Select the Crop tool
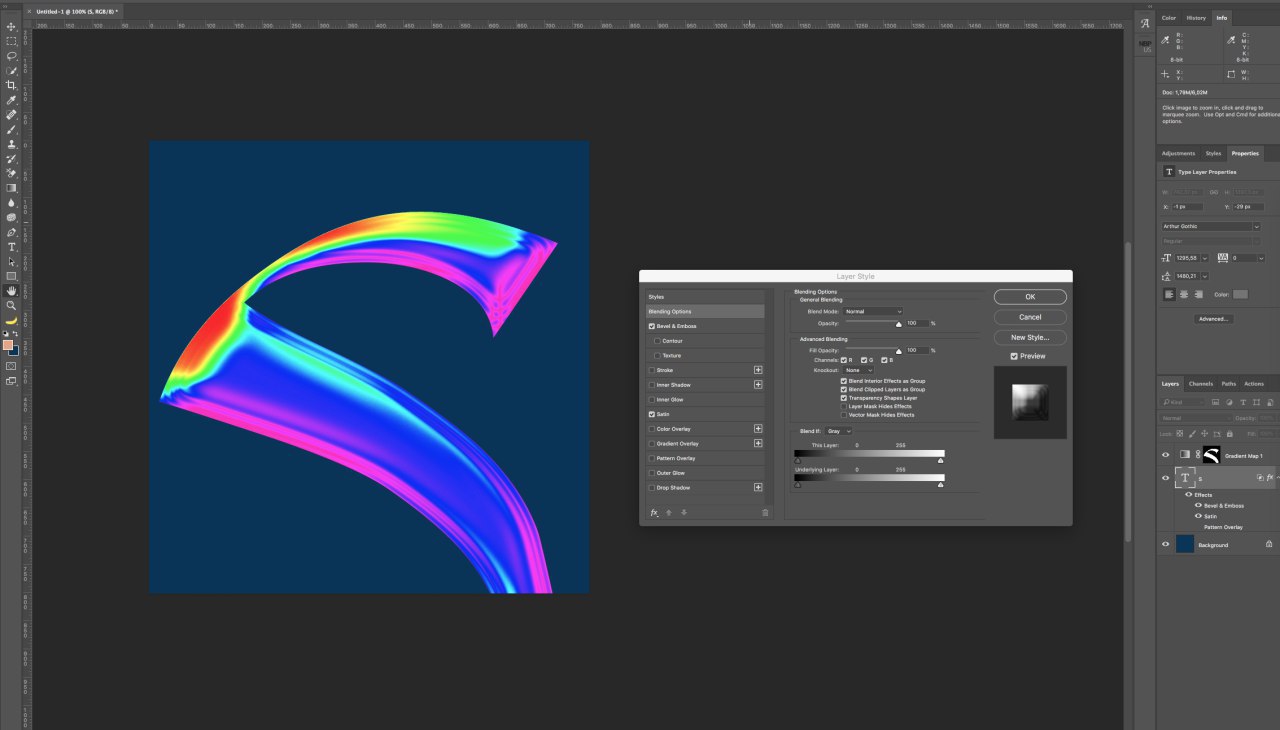 pyautogui.click(x=12, y=85)
